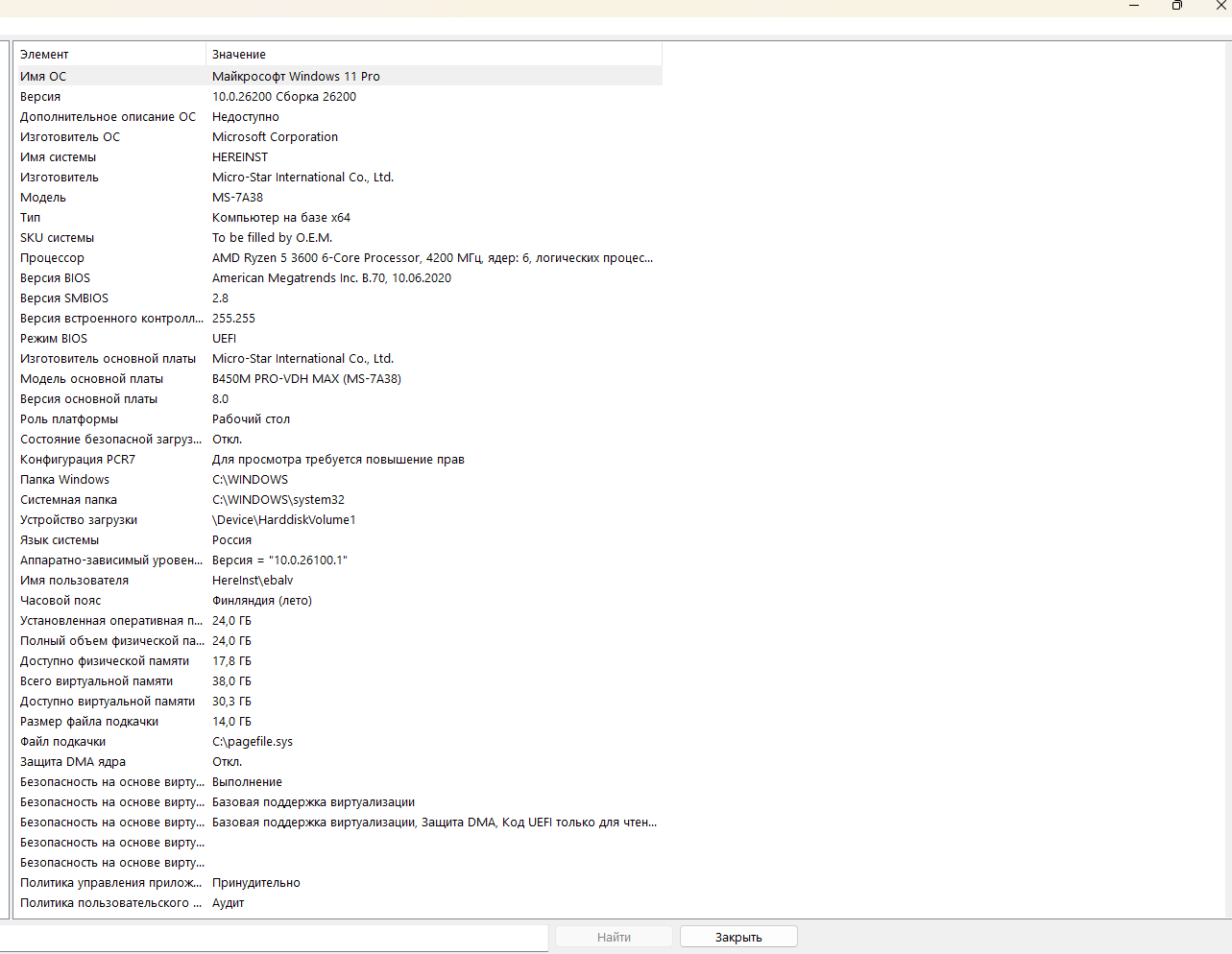The width and height of the screenshot is (1232, 954).
Task: Select the Защита DMA ядра row
Action: click(x=338, y=761)
